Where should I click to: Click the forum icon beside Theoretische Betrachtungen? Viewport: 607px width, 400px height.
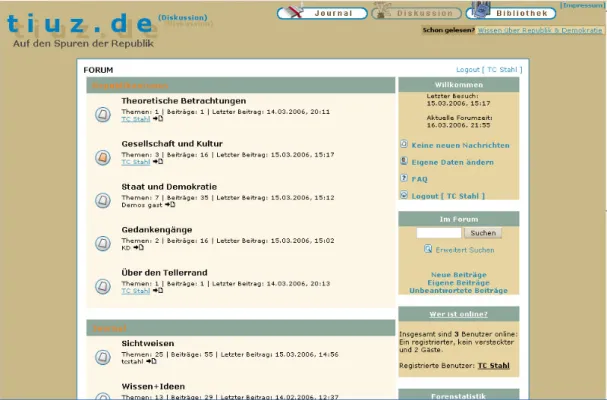point(102,114)
